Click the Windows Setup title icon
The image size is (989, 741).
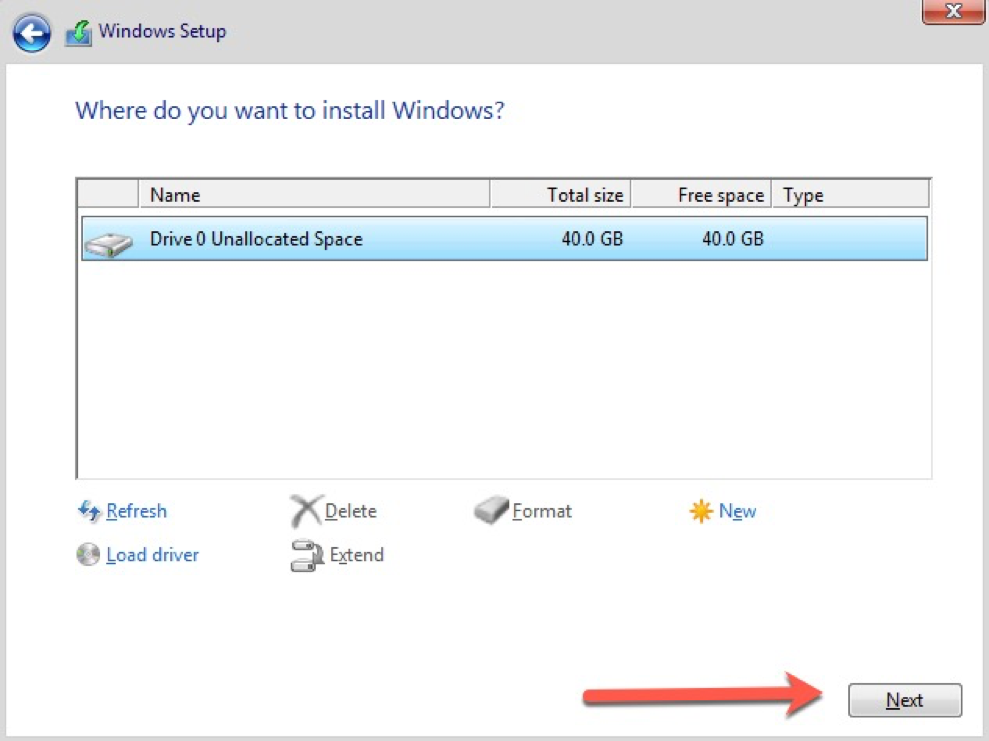point(79,33)
